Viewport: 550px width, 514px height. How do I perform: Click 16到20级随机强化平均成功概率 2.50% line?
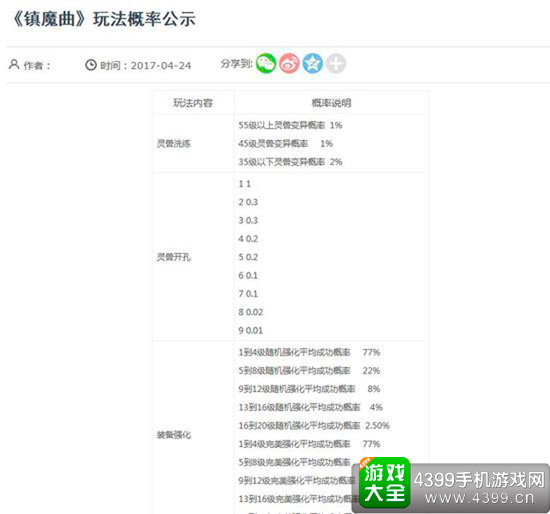tap(314, 426)
